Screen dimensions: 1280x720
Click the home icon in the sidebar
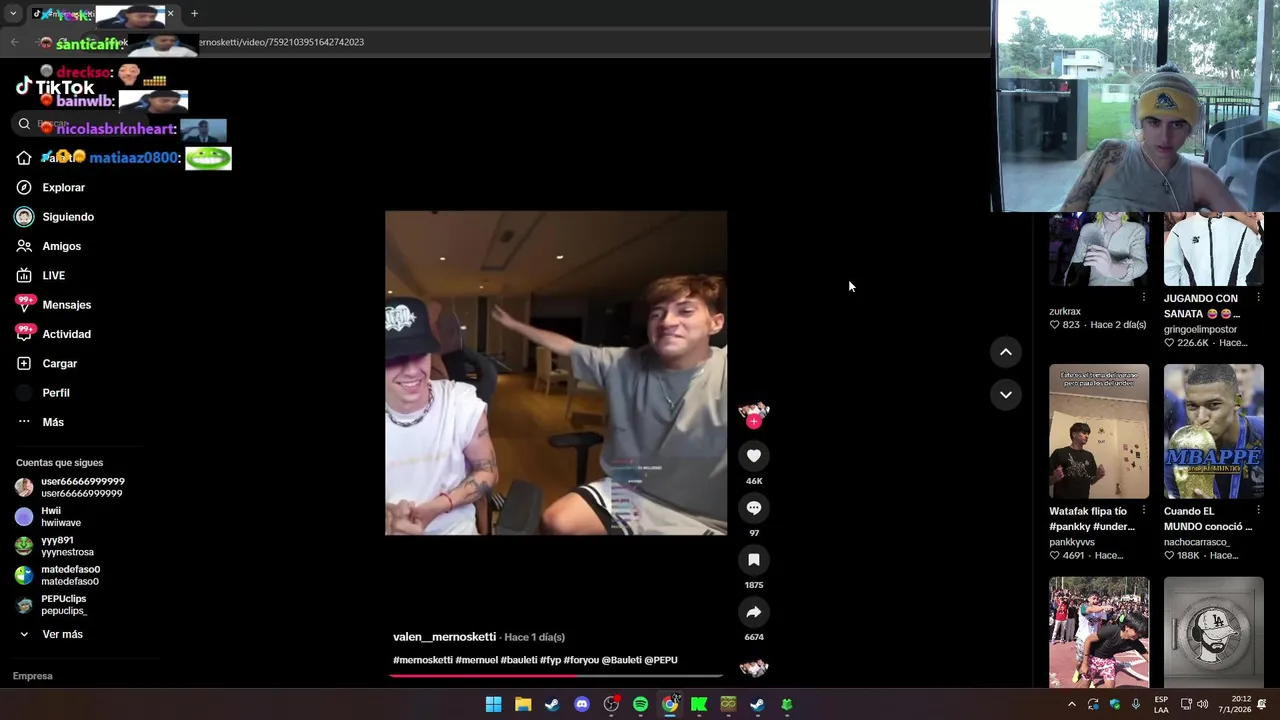pyautogui.click(x=24, y=158)
